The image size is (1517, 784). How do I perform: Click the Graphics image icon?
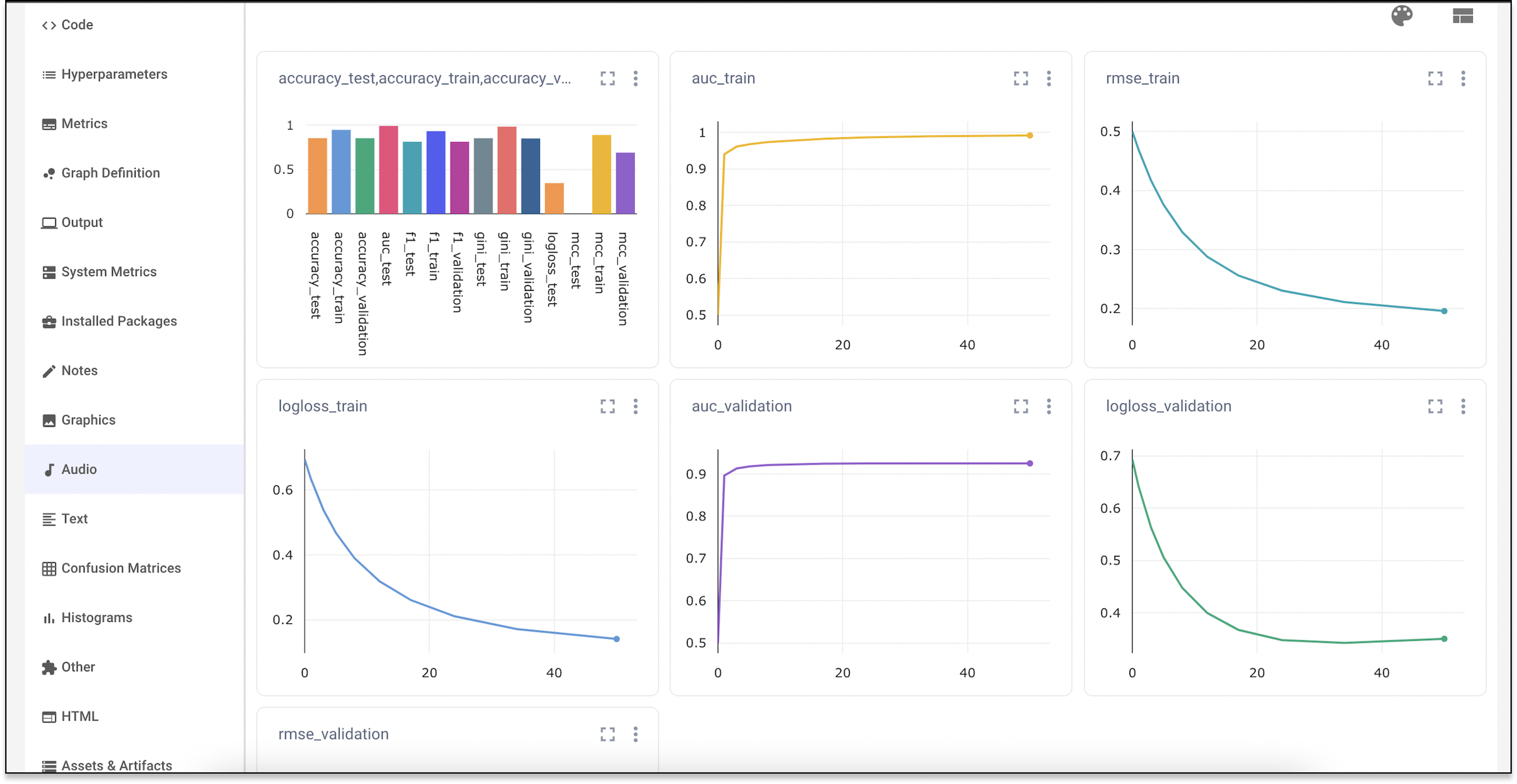[49, 420]
